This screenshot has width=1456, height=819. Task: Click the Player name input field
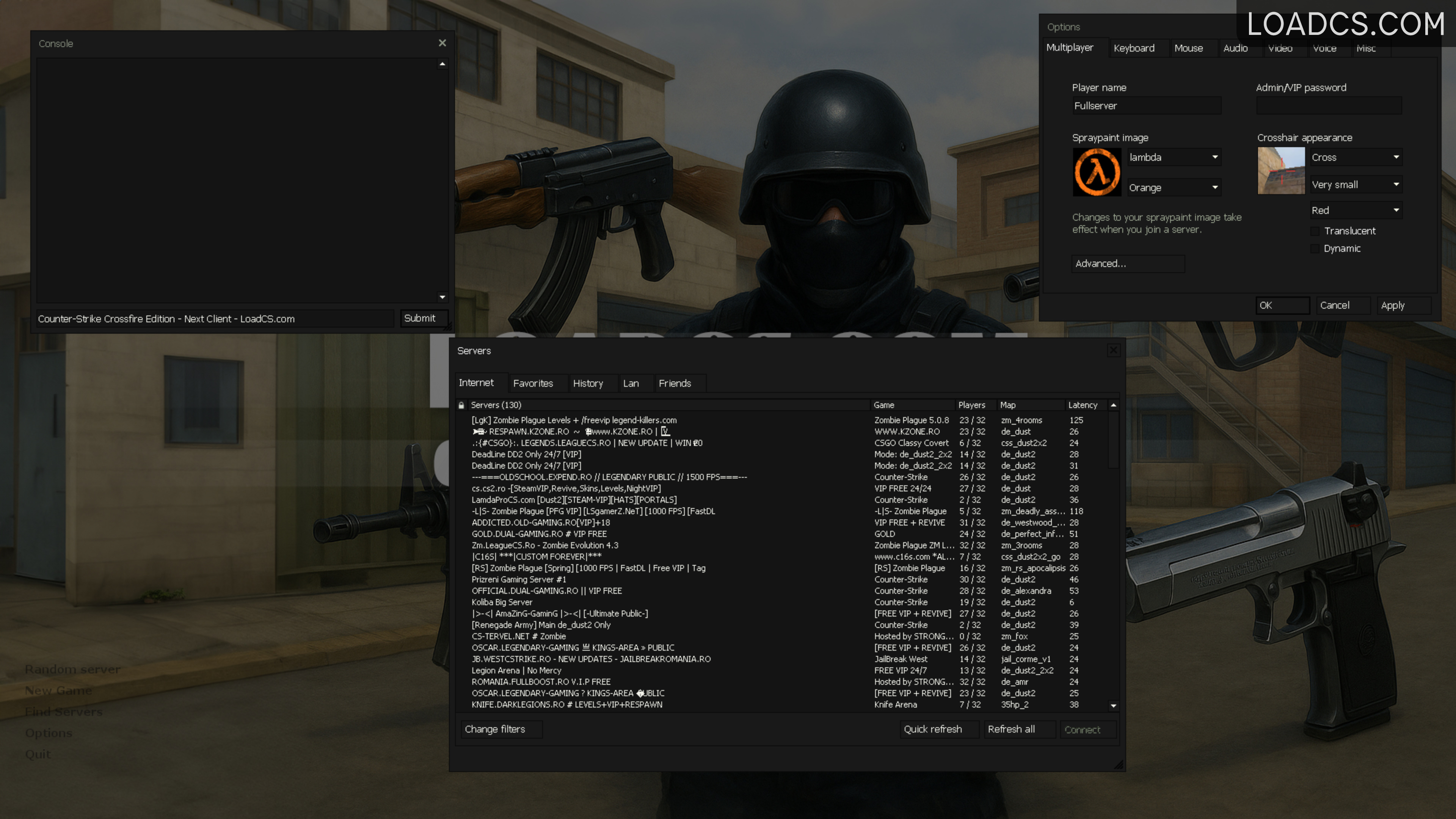coord(1146,106)
